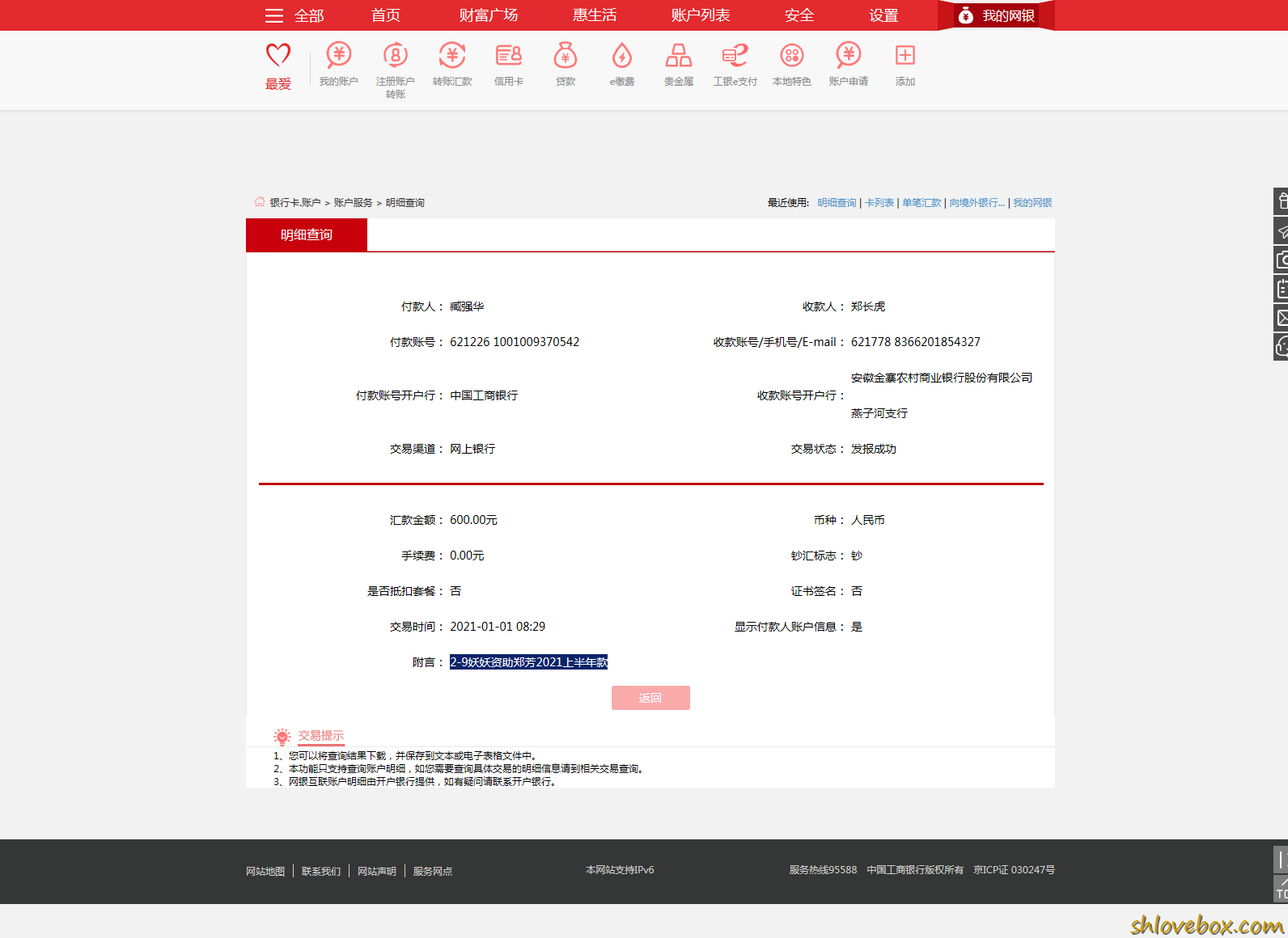Open the 单笔汇款 recently used link
The image size is (1288, 938).
pyautogui.click(x=922, y=203)
